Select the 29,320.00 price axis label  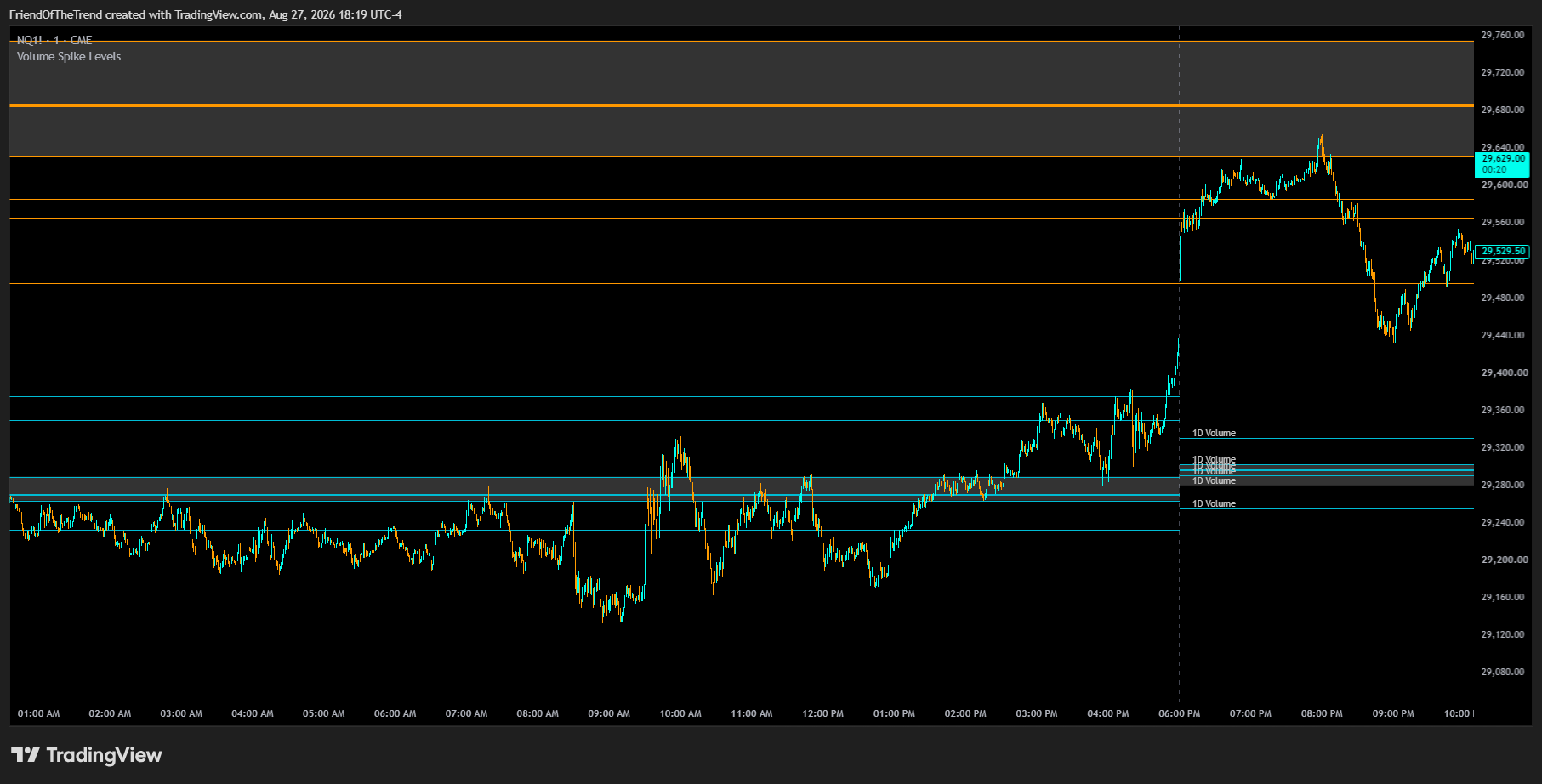[1503, 447]
